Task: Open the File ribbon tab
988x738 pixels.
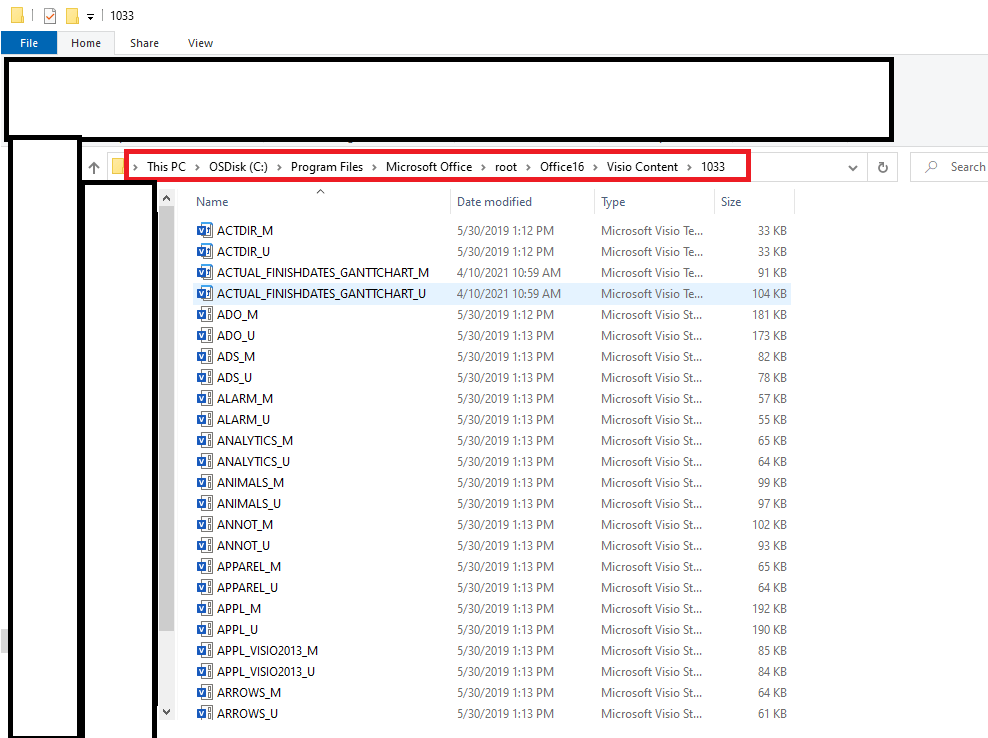Action: pos(29,43)
